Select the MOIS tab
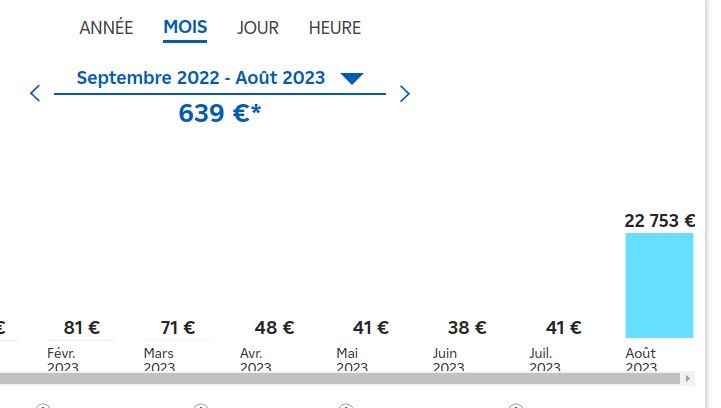Screen dimensions: 721x408 point(185,27)
